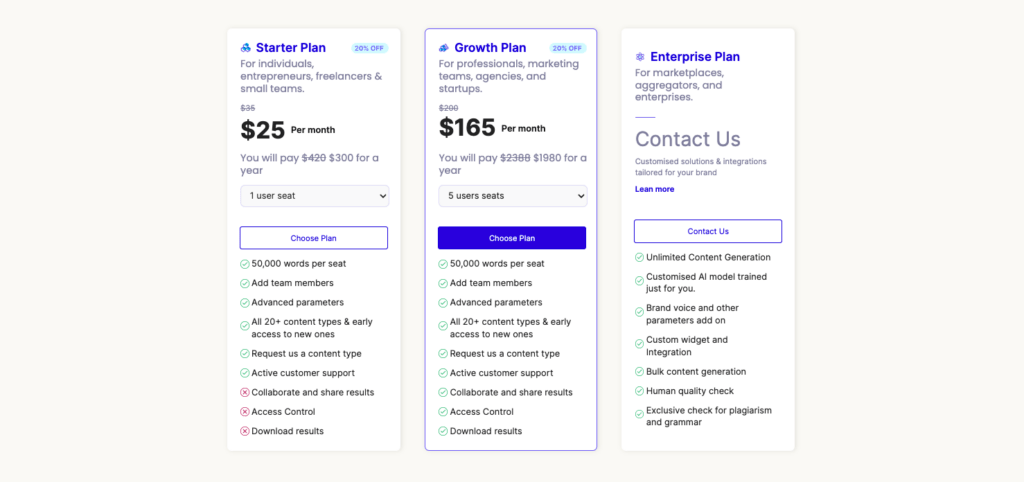The height and width of the screenshot is (482, 1024).
Task: Click the Contact Us outlined button
Action: pyautogui.click(x=708, y=231)
